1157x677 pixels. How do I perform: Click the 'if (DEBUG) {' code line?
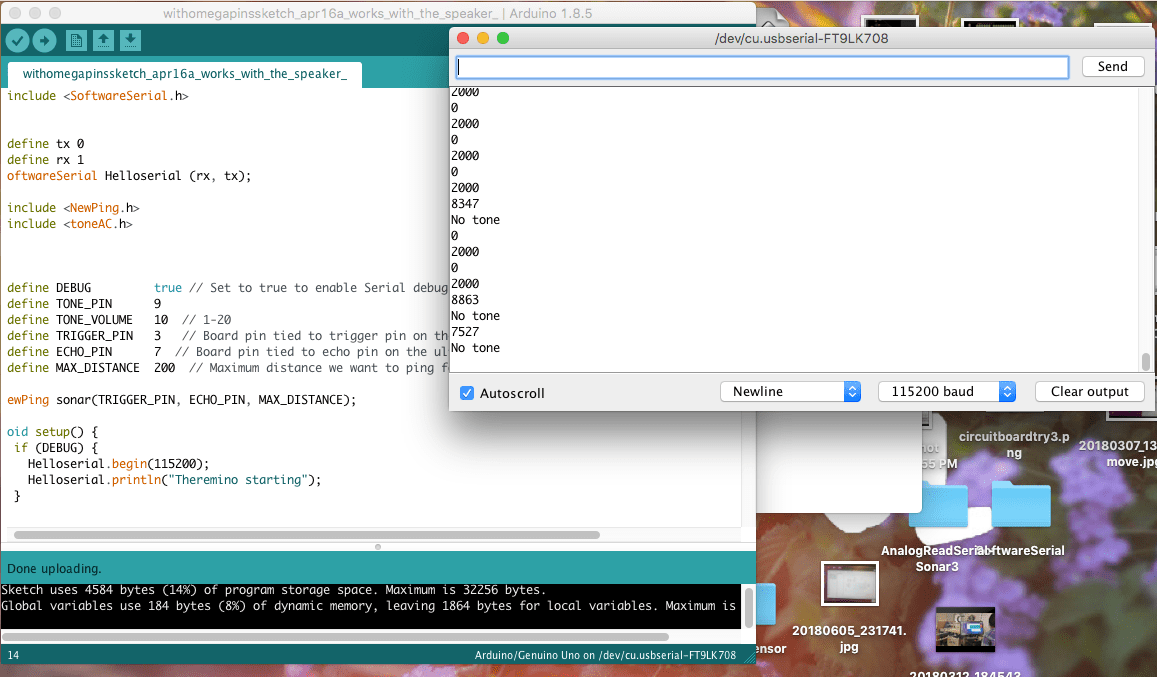point(56,447)
